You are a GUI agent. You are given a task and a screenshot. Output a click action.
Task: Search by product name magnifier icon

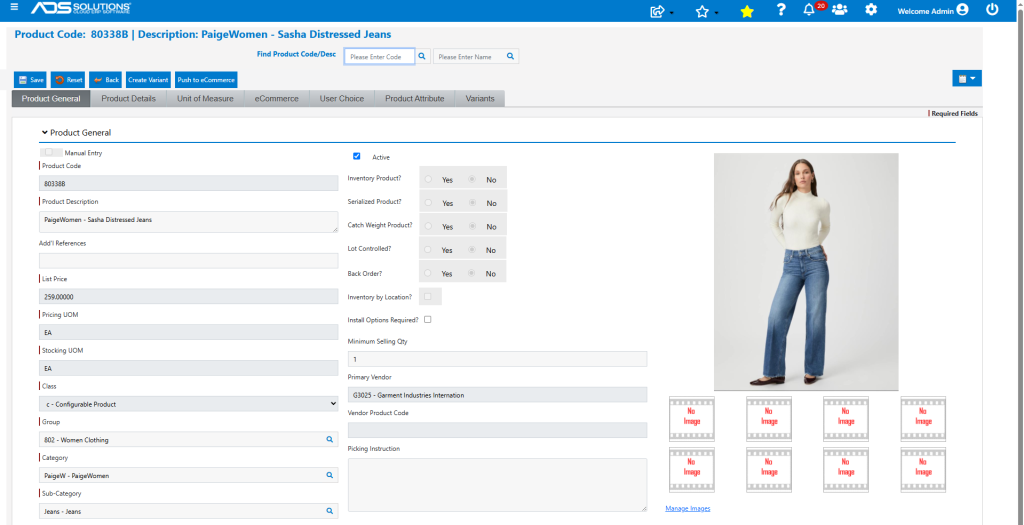pos(511,57)
